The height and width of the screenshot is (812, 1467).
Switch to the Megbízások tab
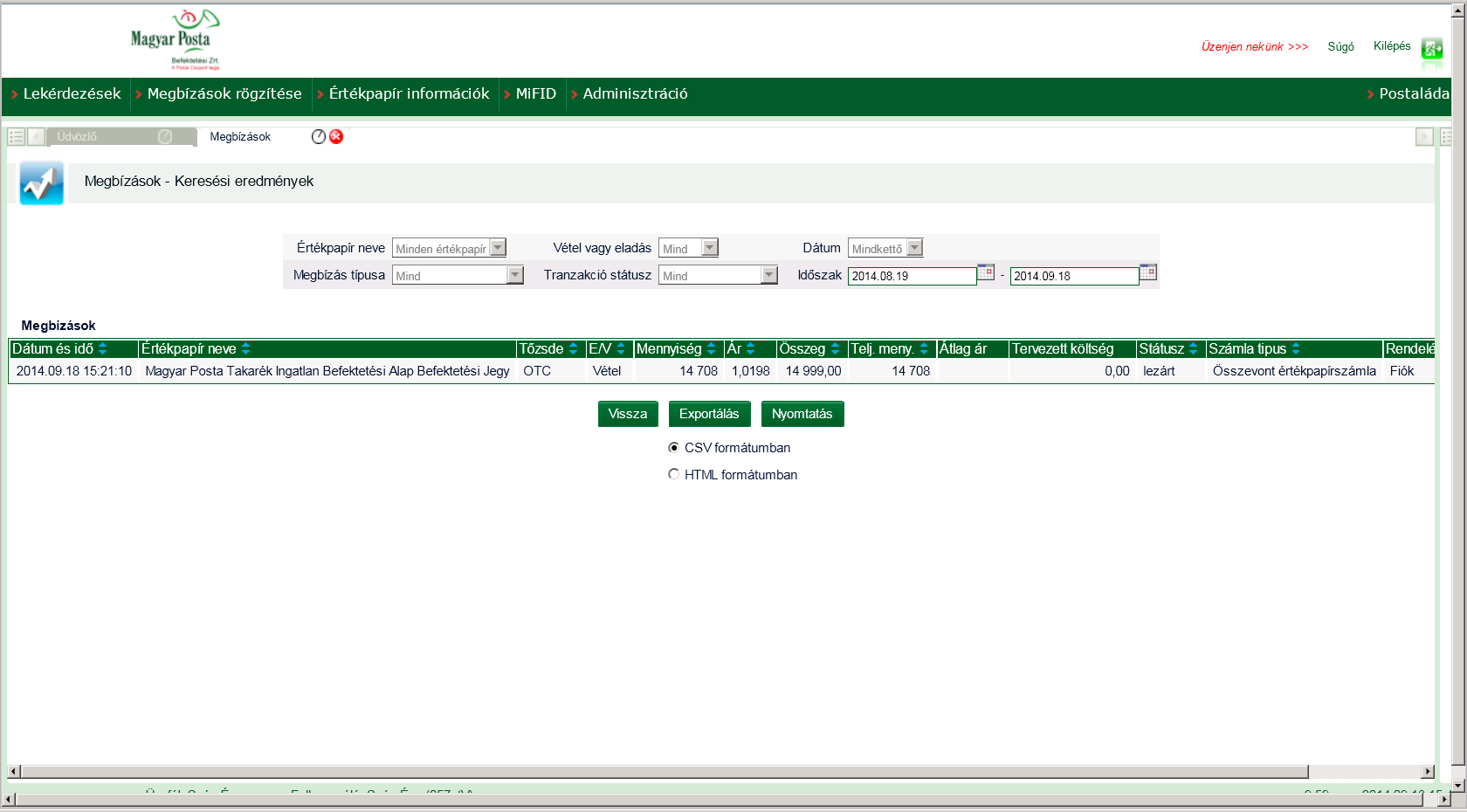[240, 137]
